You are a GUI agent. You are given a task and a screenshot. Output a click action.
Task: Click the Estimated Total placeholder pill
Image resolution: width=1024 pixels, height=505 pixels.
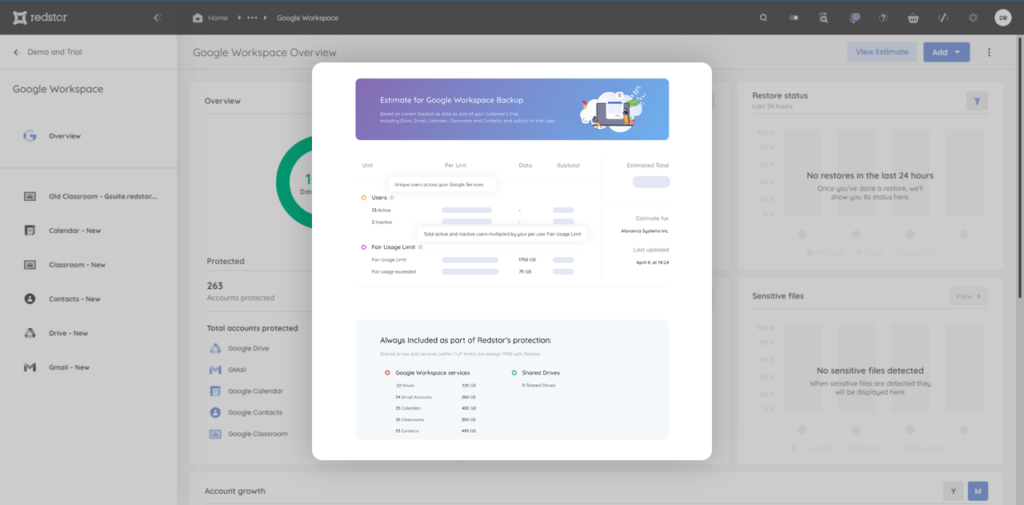pyautogui.click(x=651, y=182)
